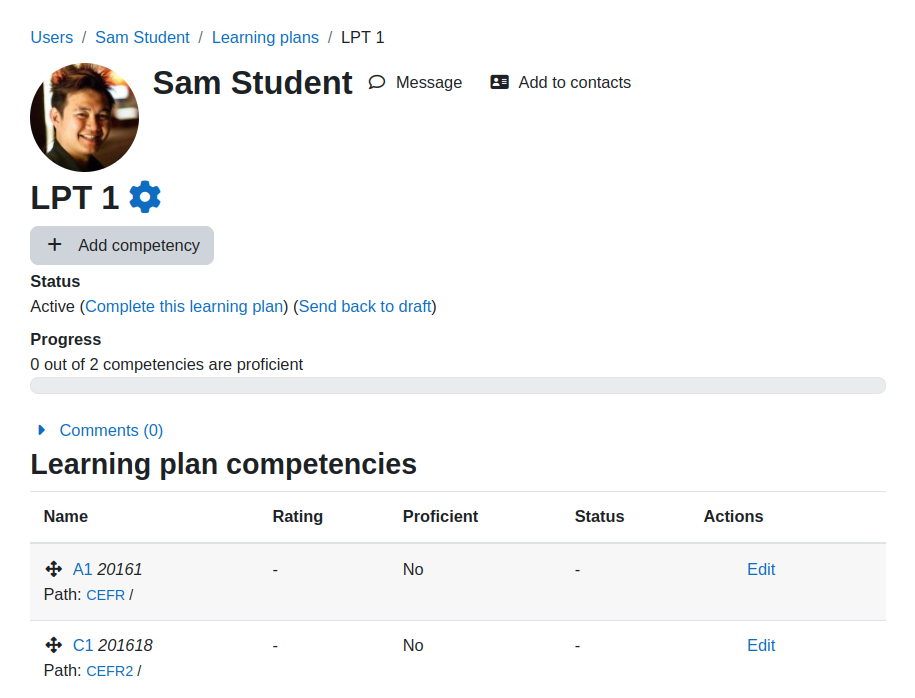The image size is (915, 698).
Task: Click Complete this learning plan link
Action: click(184, 306)
